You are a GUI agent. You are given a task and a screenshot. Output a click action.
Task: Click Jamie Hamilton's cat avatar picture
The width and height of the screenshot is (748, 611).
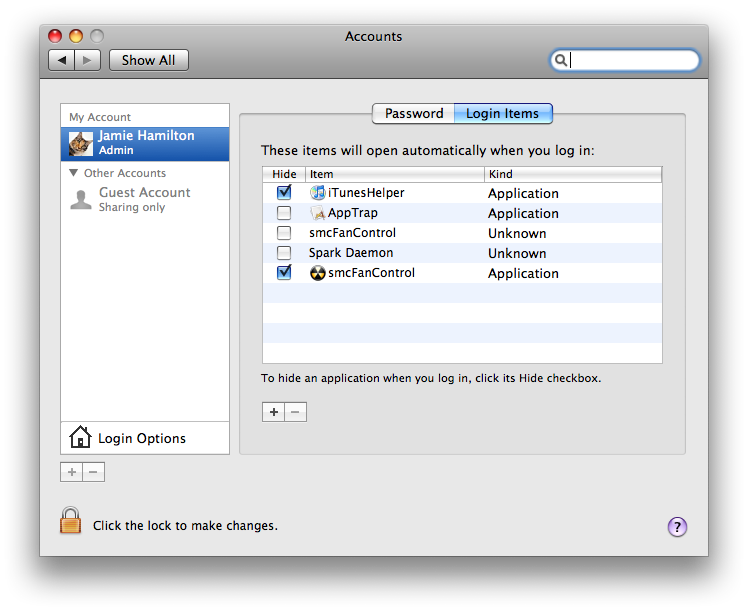click(x=81, y=144)
